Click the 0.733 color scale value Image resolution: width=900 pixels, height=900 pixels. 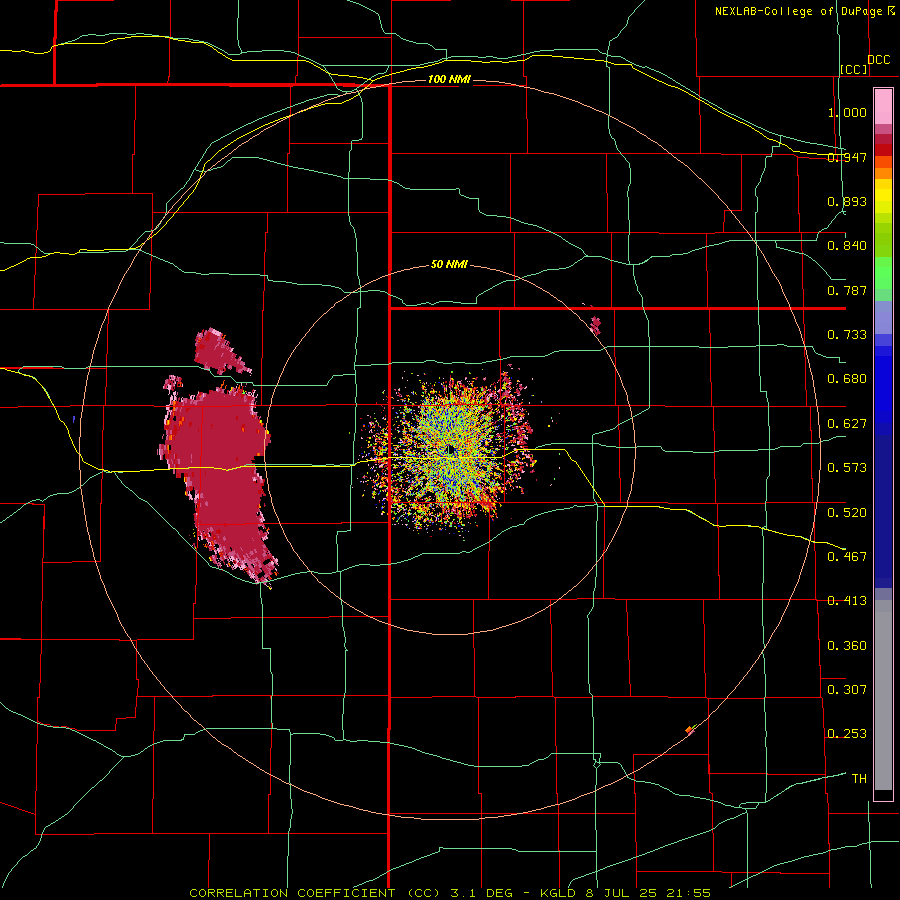coord(847,335)
